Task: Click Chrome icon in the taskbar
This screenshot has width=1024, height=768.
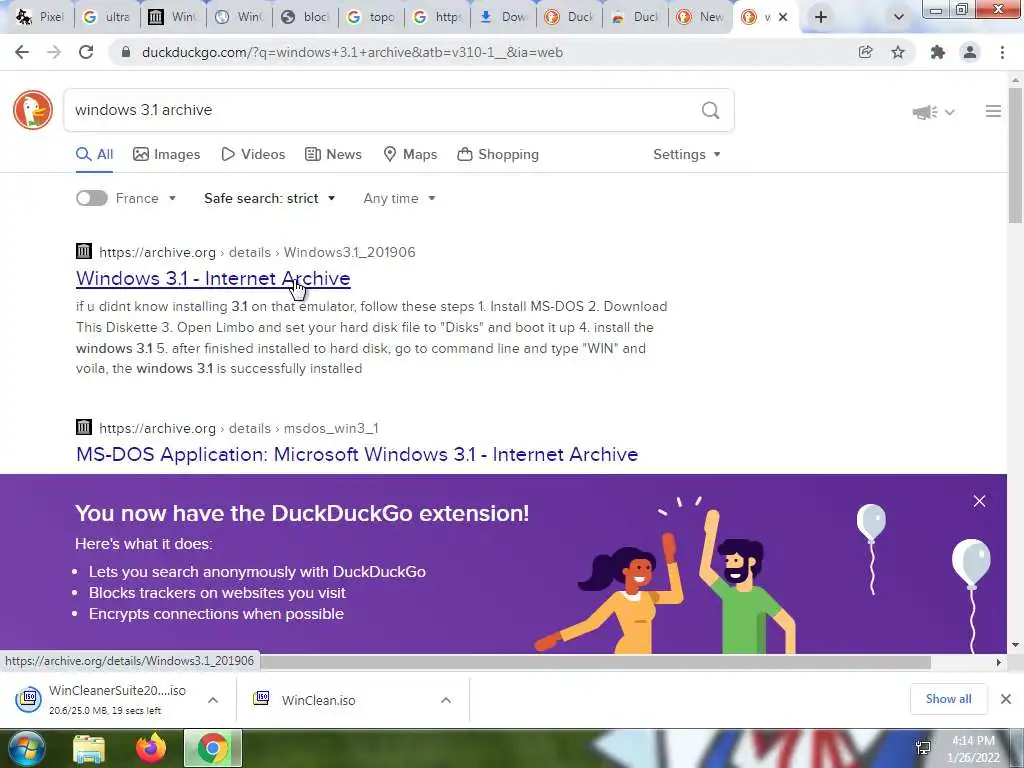Action: click(x=212, y=748)
